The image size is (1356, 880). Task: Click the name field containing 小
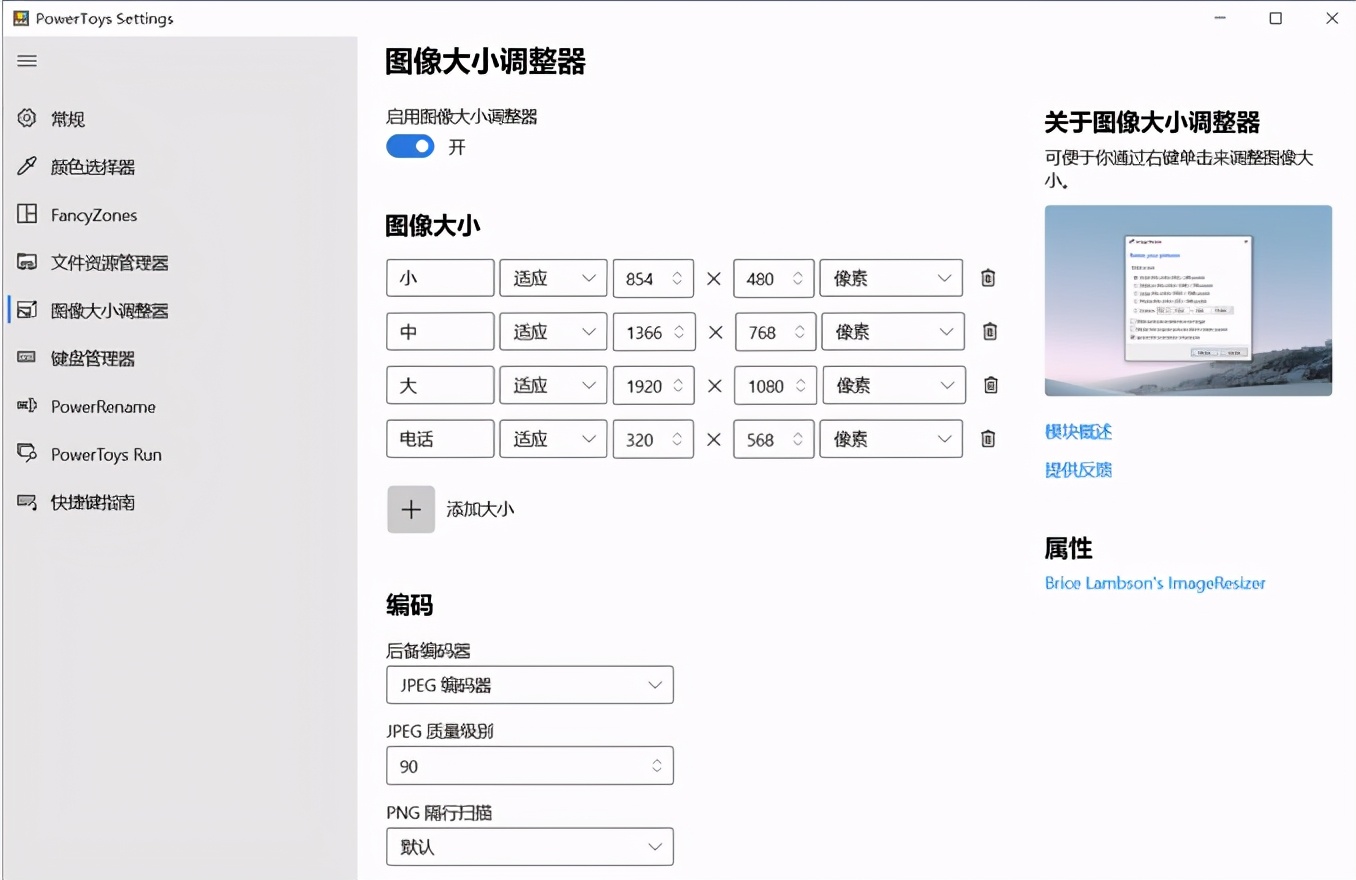[440, 278]
